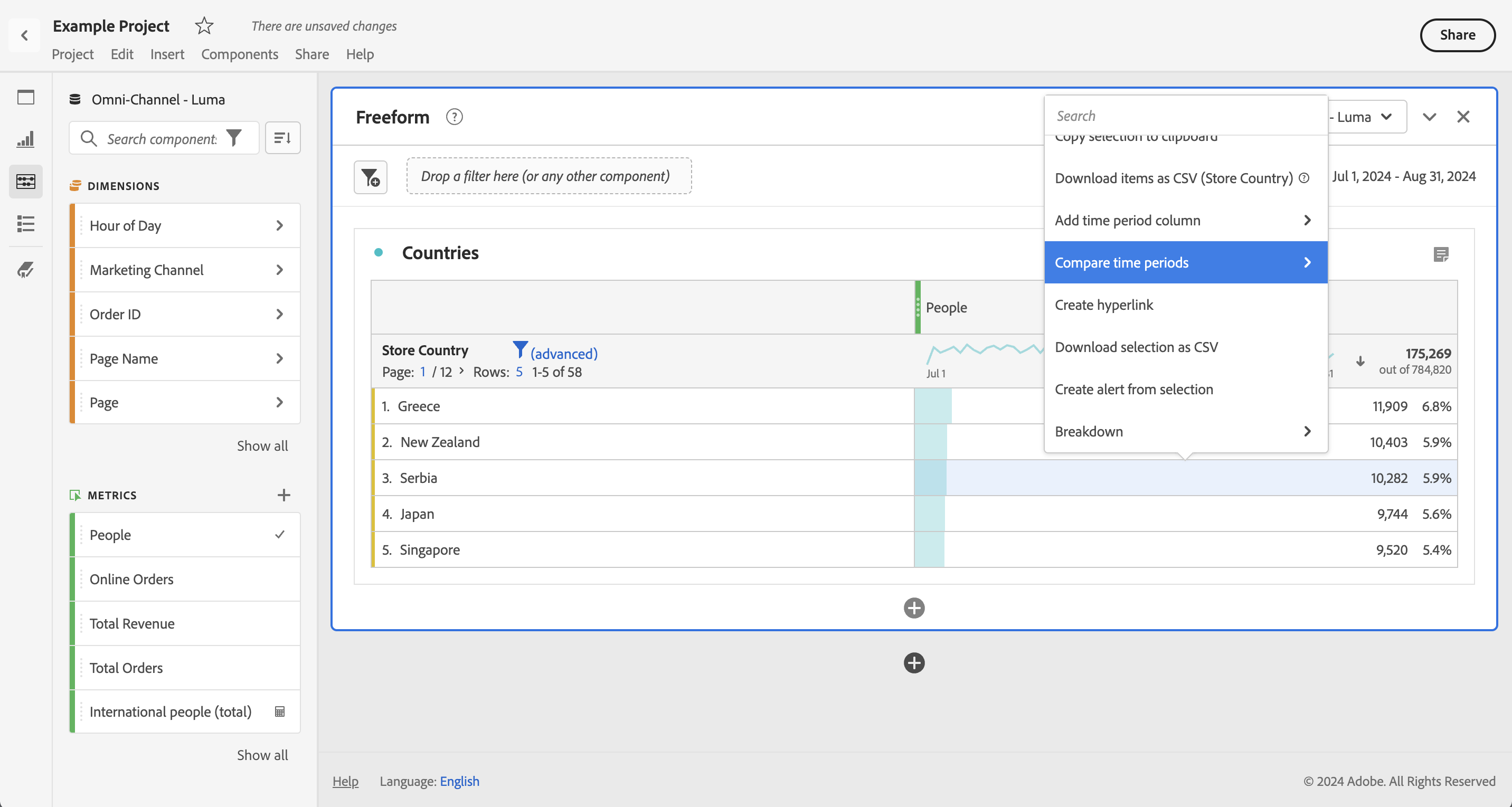This screenshot has height=807, width=1512.
Task: Click the sort components icon
Action: 282,138
